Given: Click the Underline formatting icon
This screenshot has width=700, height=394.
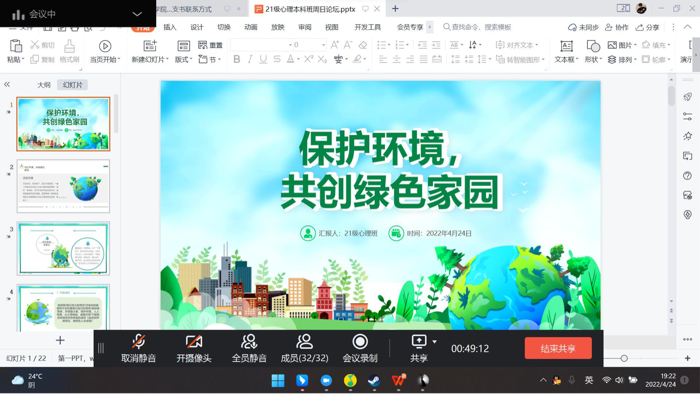Looking at the screenshot, I should click(263, 59).
